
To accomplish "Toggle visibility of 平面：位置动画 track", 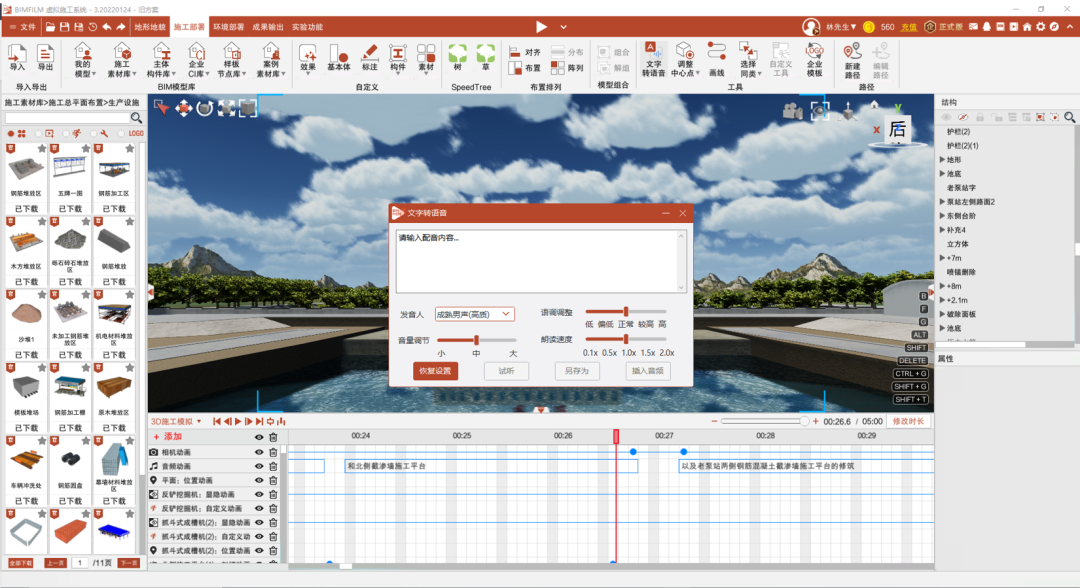I will [259, 481].
